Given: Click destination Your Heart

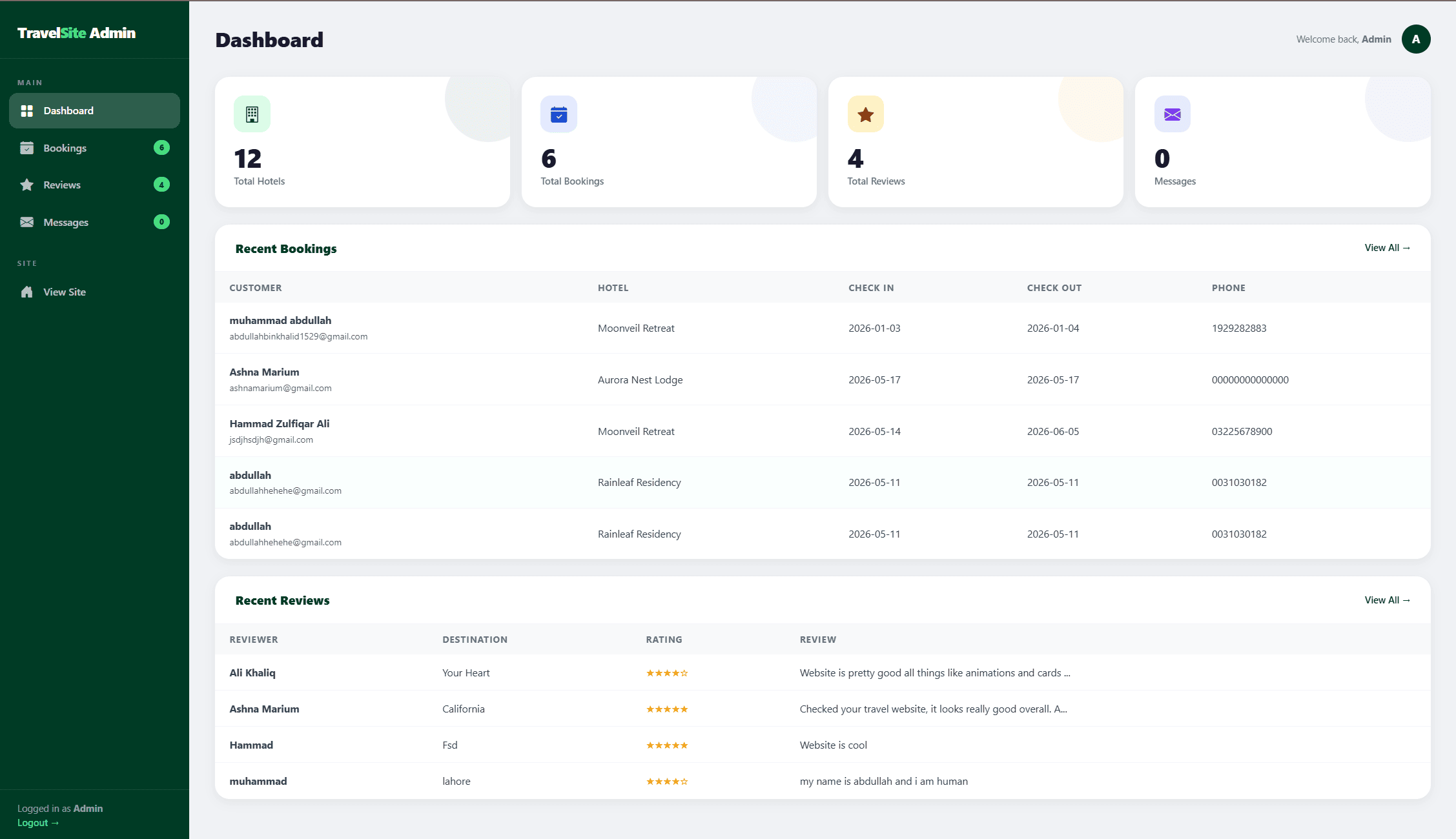Looking at the screenshot, I should [466, 672].
